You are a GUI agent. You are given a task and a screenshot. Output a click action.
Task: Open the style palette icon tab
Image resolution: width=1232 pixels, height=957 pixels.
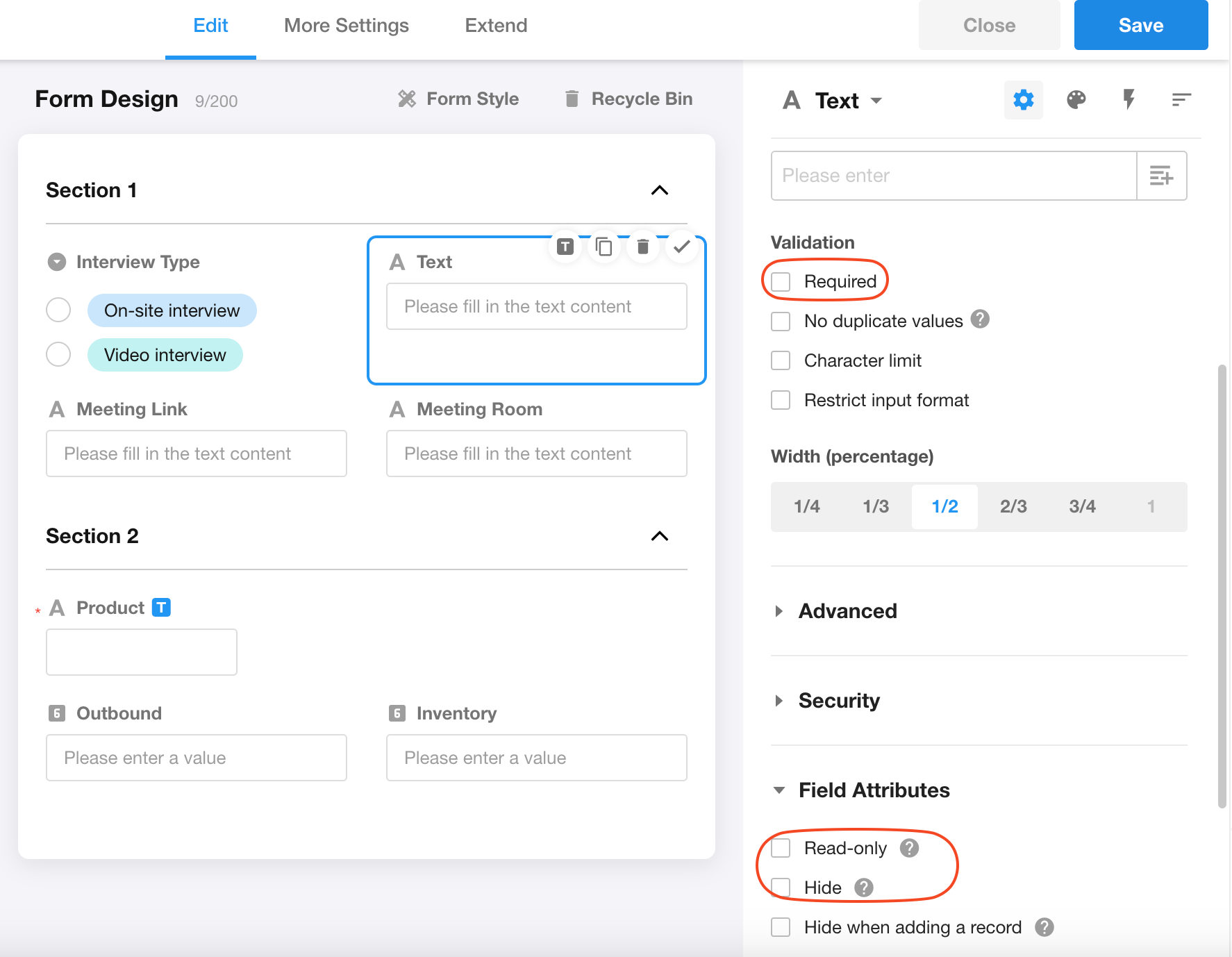click(x=1076, y=100)
